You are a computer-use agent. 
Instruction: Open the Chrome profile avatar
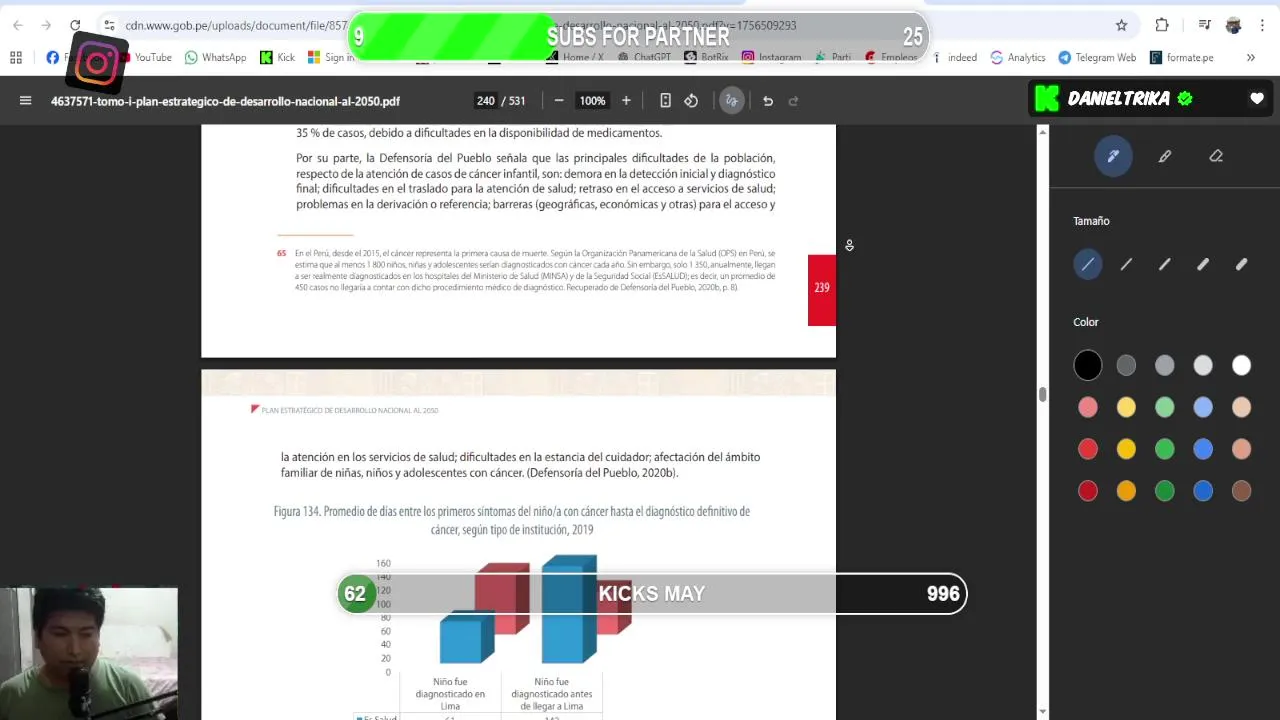point(1234,25)
